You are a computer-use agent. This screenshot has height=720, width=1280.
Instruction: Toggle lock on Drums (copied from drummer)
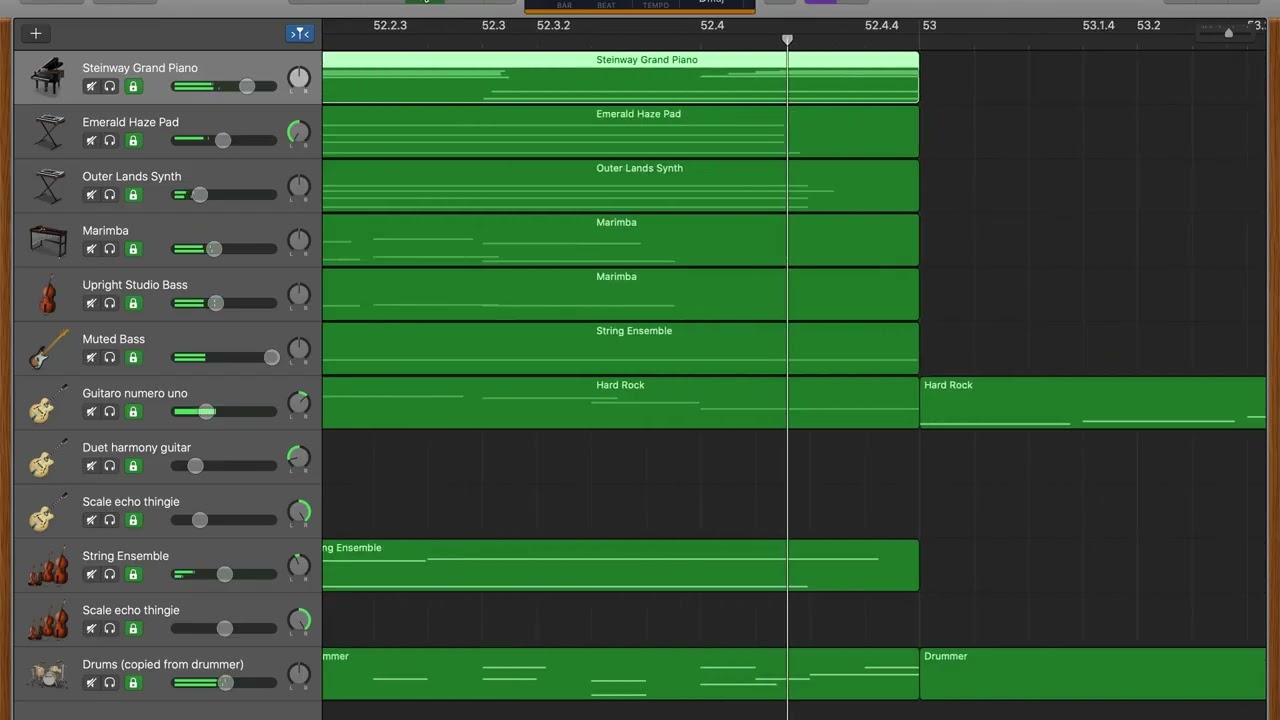(133, 682)
